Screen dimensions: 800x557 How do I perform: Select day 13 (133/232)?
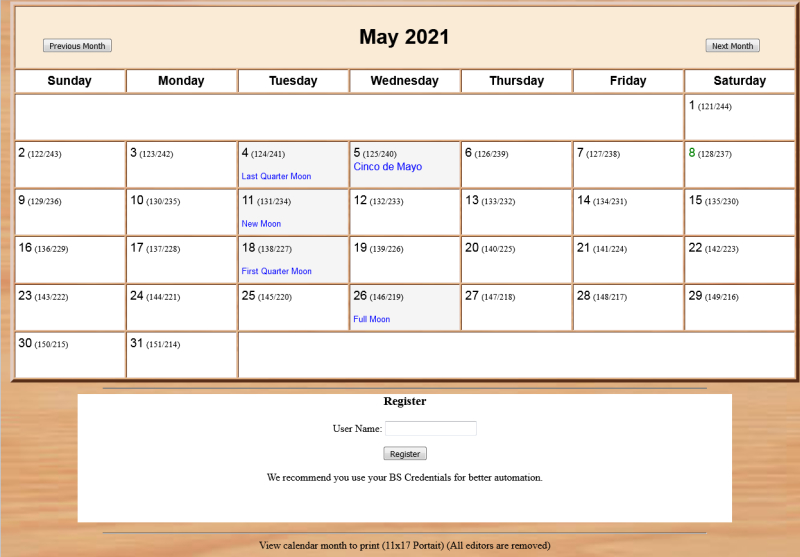click(517, 212)
